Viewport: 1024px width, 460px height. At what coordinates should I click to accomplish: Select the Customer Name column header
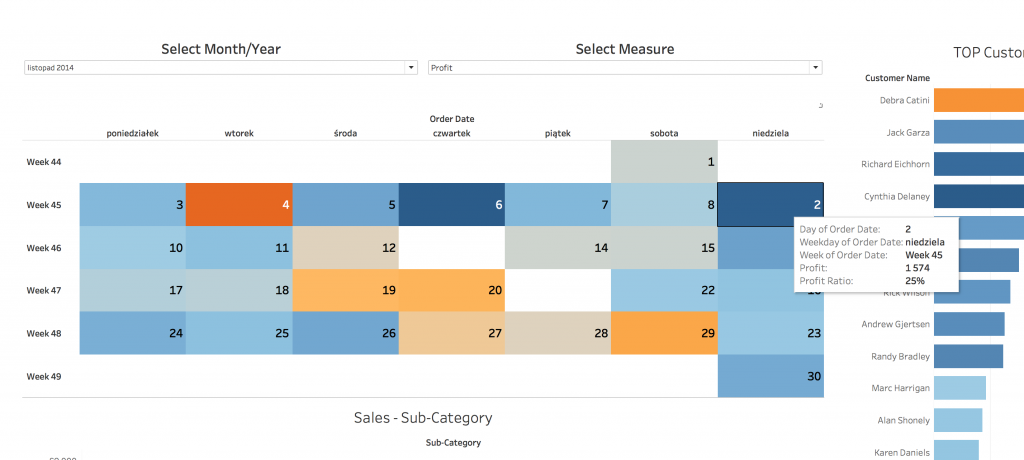(897, 78)
